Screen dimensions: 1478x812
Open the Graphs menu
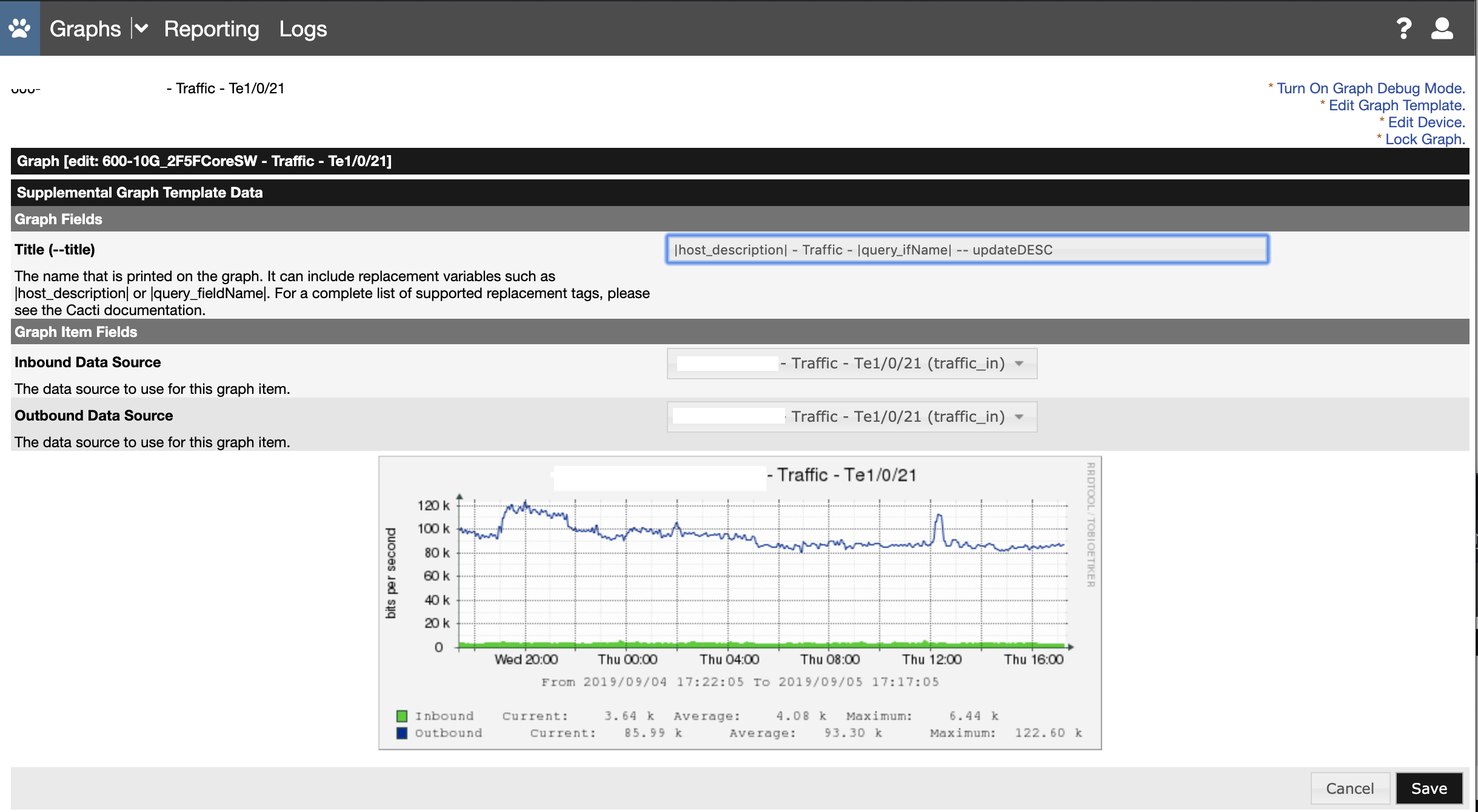point(85,28)
